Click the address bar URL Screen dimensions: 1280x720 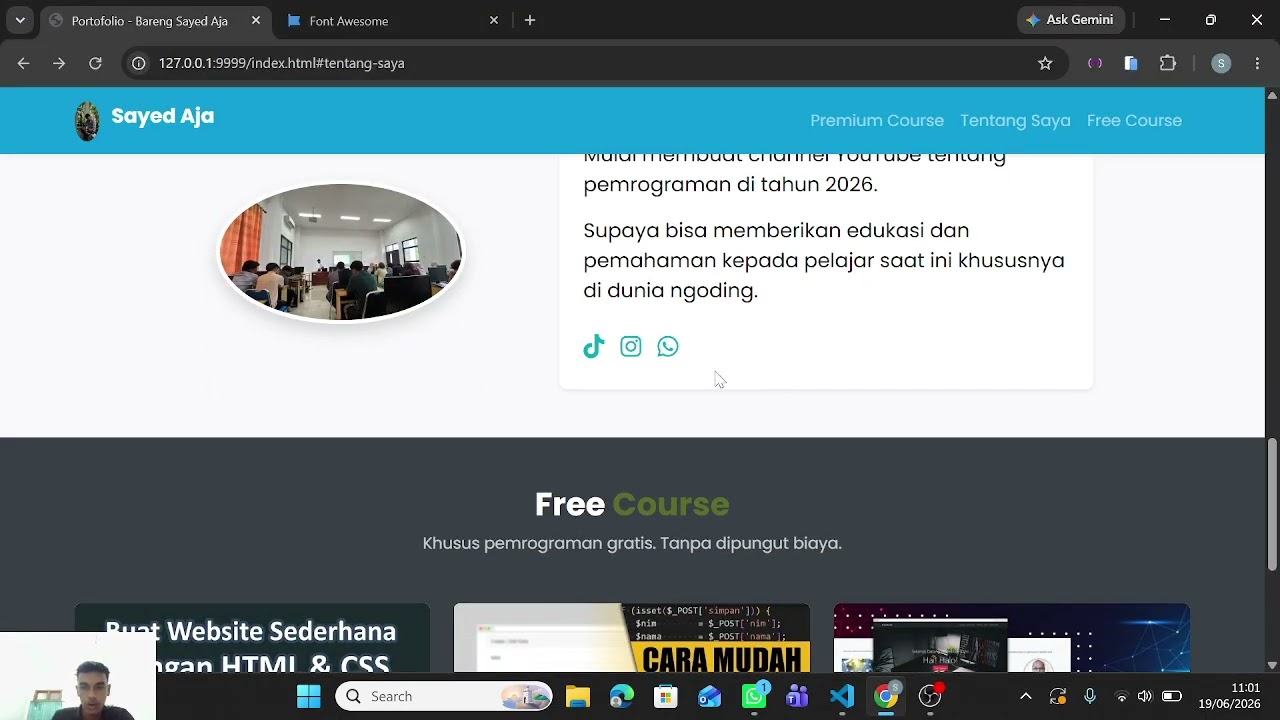281,63
